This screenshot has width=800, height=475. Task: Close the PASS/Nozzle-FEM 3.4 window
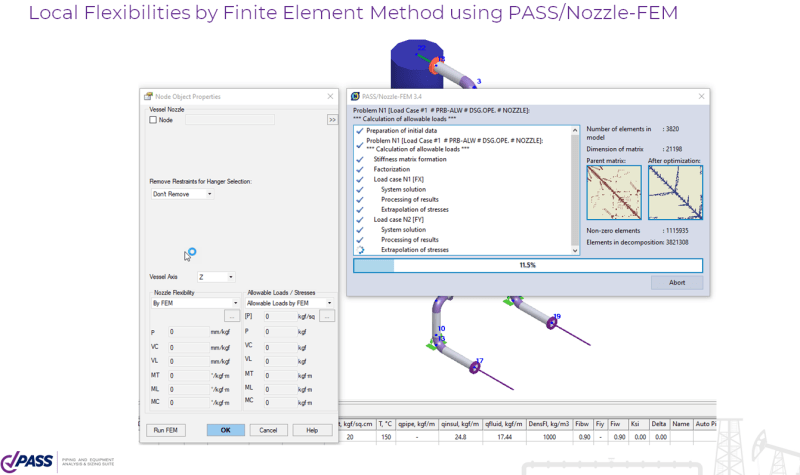pyautogui.click(x=701, y=96)
